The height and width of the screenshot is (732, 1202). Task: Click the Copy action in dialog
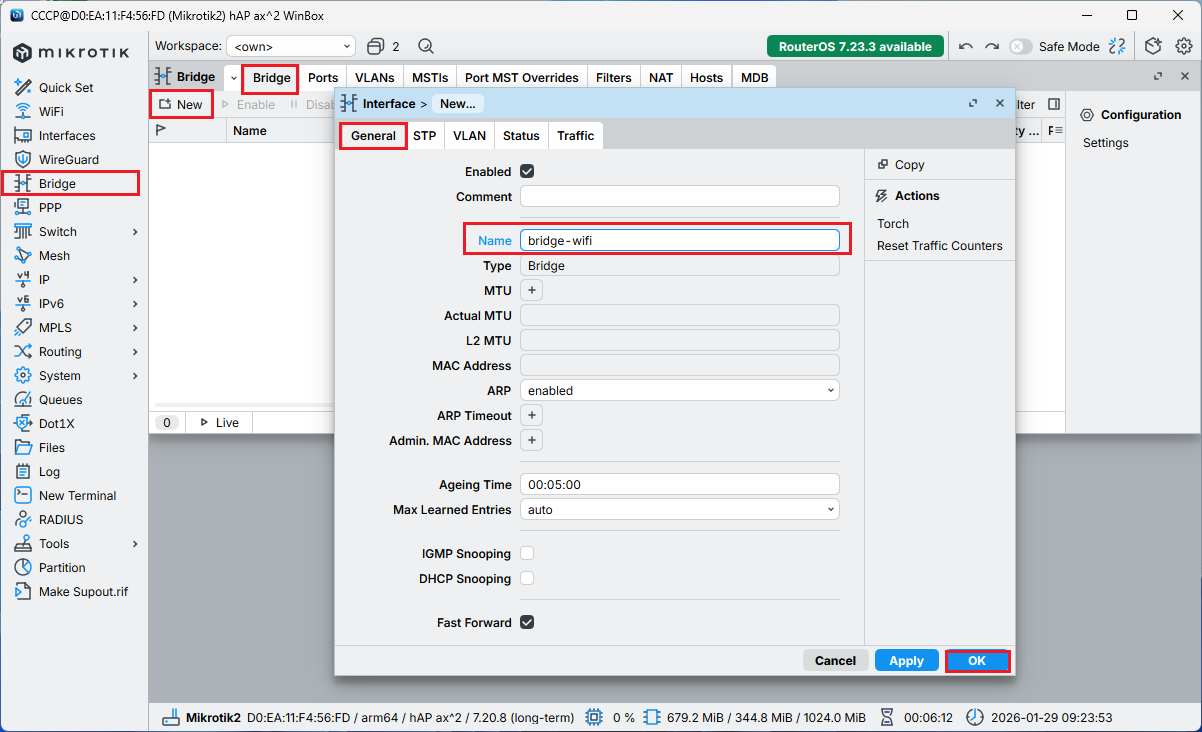[x=900, y=165]
